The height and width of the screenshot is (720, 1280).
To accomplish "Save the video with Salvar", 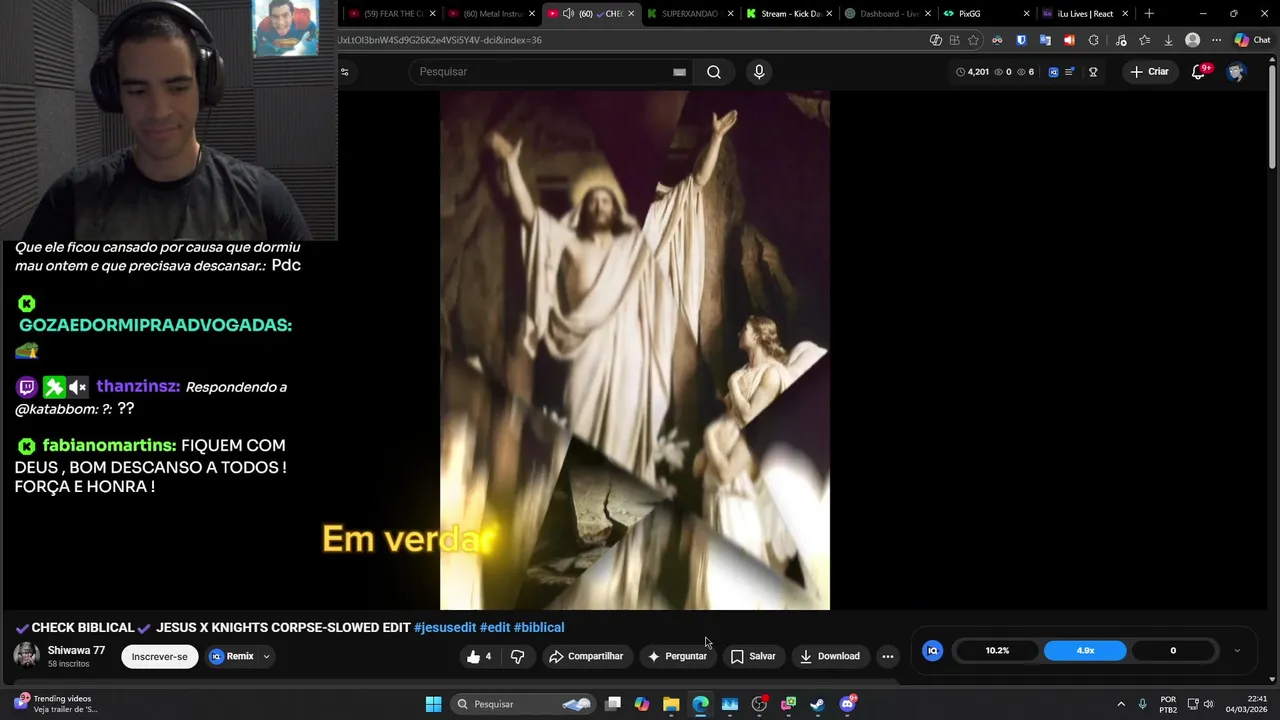I will 753,657.
